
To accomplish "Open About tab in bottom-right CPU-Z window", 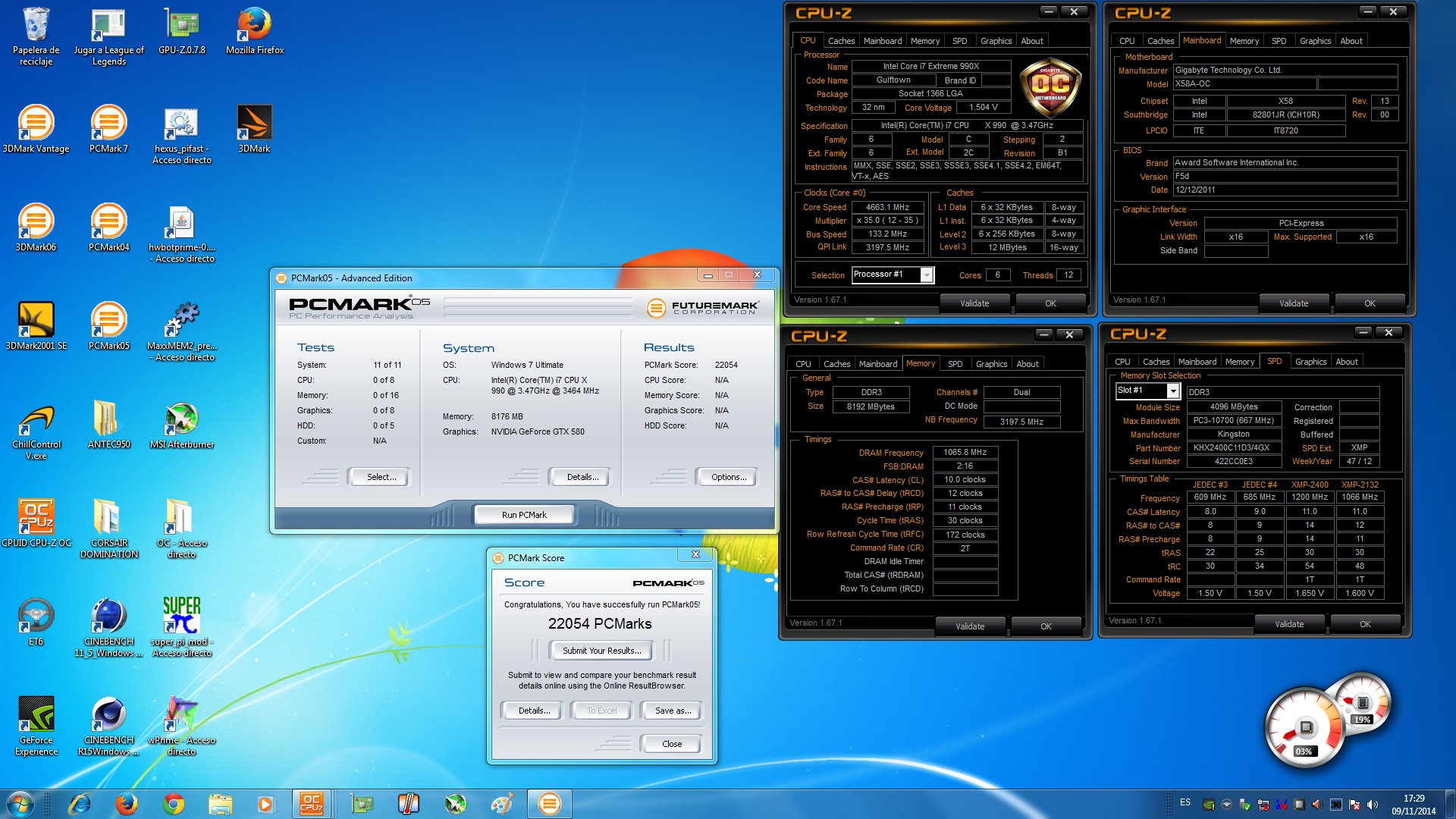I will point(1347,362).
